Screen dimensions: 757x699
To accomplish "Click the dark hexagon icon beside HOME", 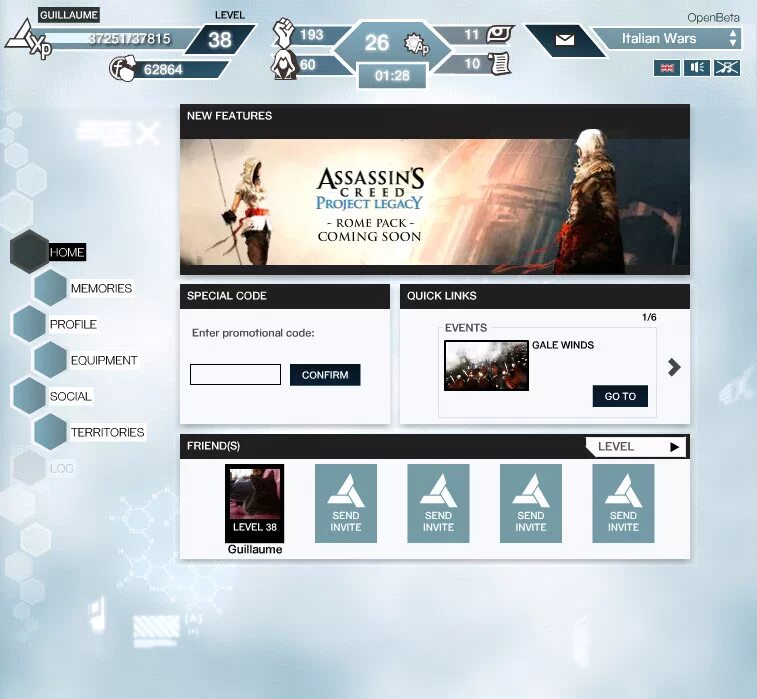I will tap(29, 251).
